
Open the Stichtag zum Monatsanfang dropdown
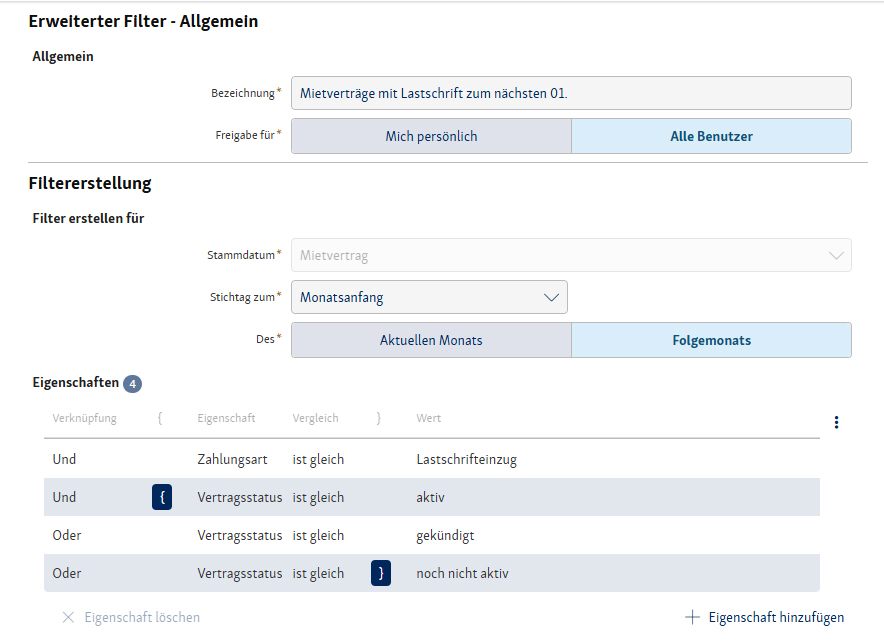click(x=429, y=297)
